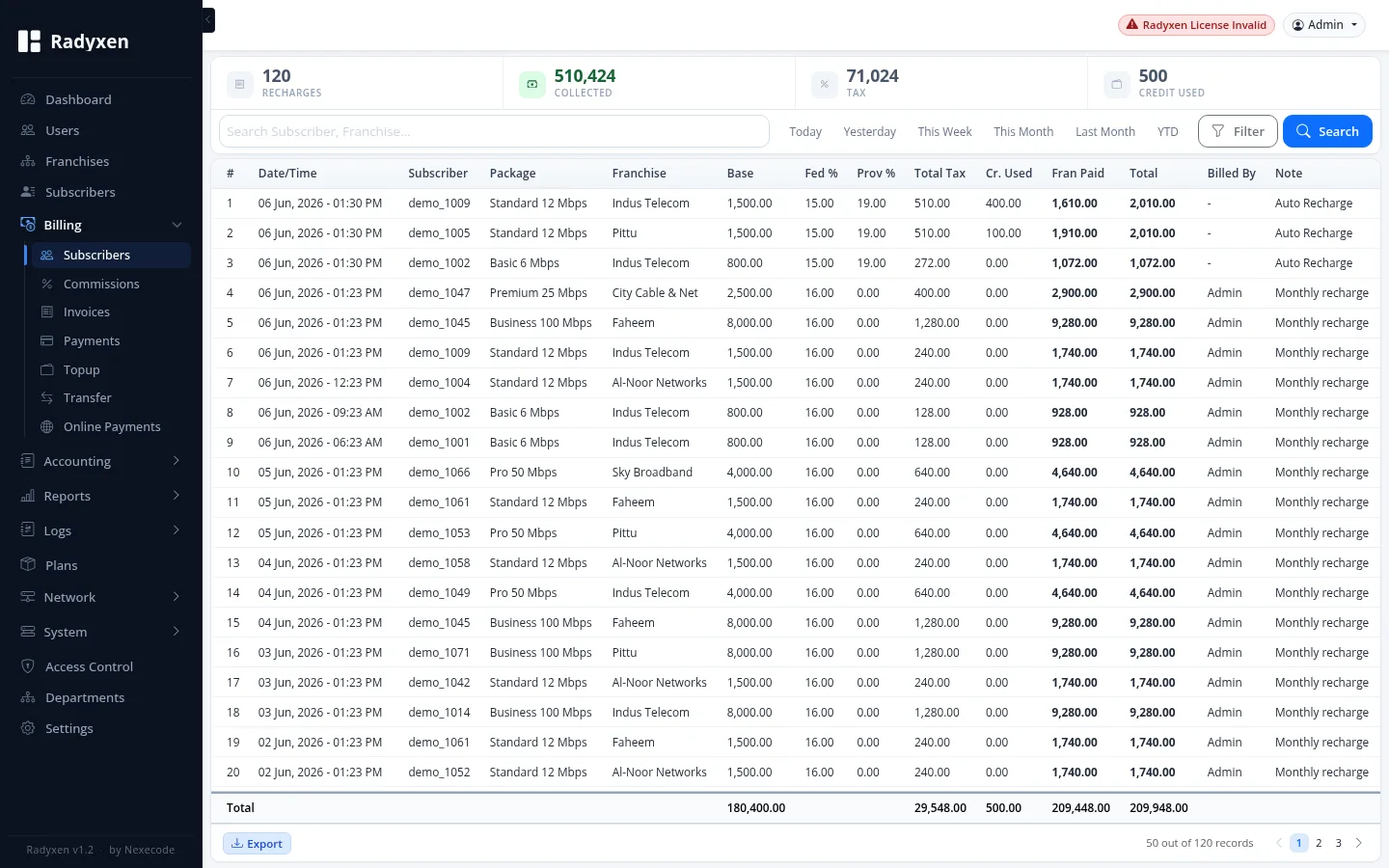Select the This Month date tab
Image resolution: width=1389 pixels, height=868 pixels.
pos(1023,132)
